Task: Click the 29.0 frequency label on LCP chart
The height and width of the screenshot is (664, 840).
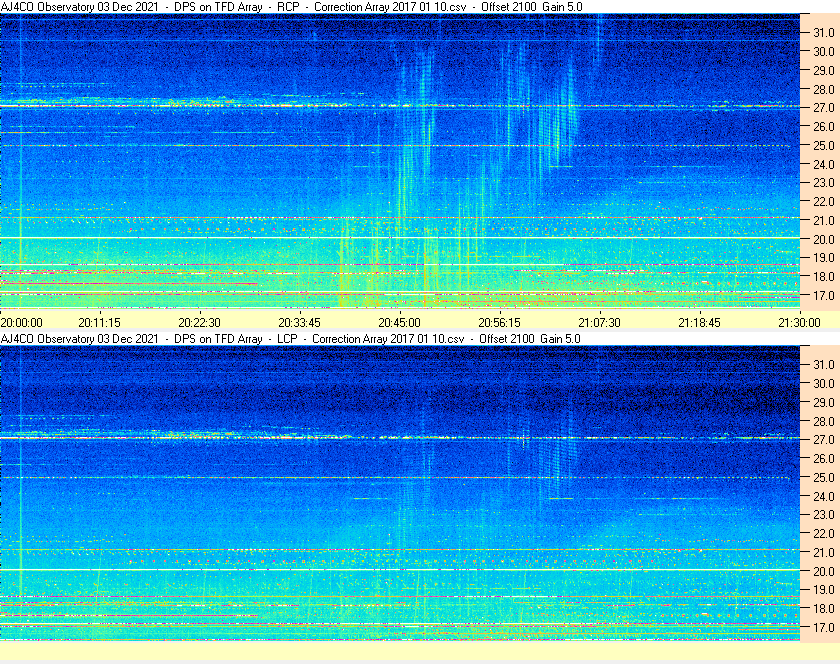Action: [824, 402]
